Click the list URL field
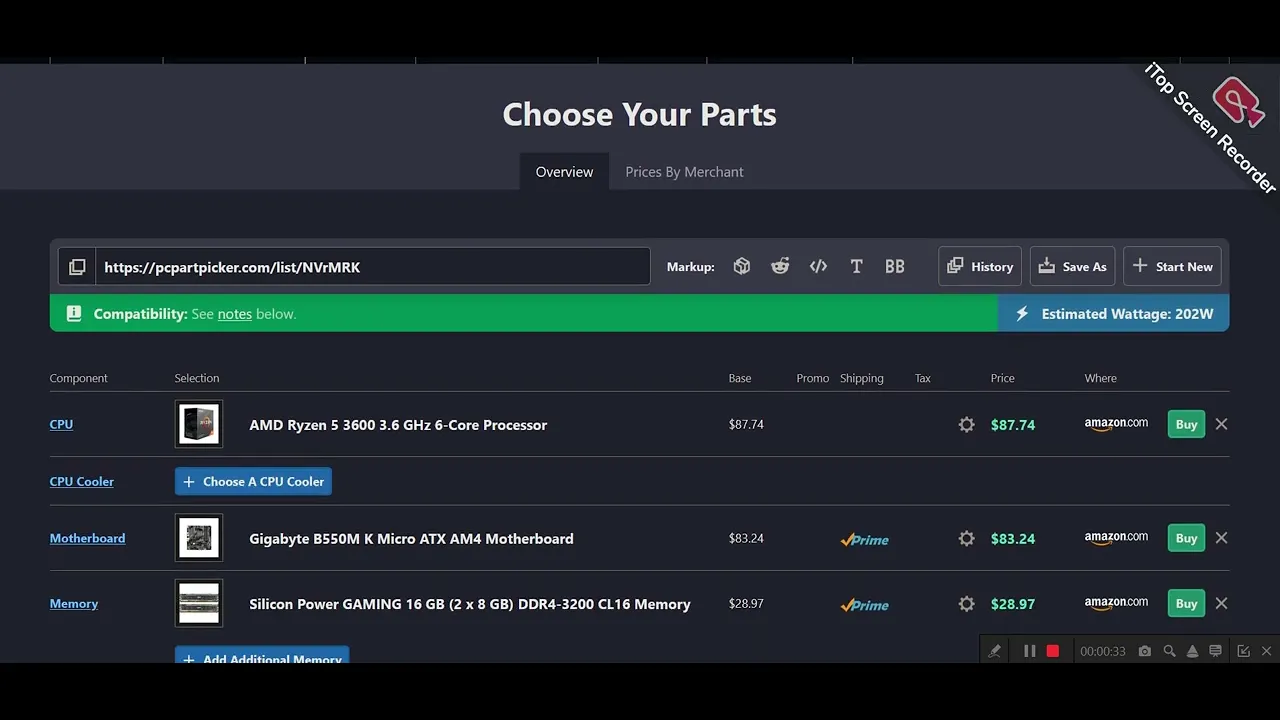 pyautogui.click(x=372, y=267)
